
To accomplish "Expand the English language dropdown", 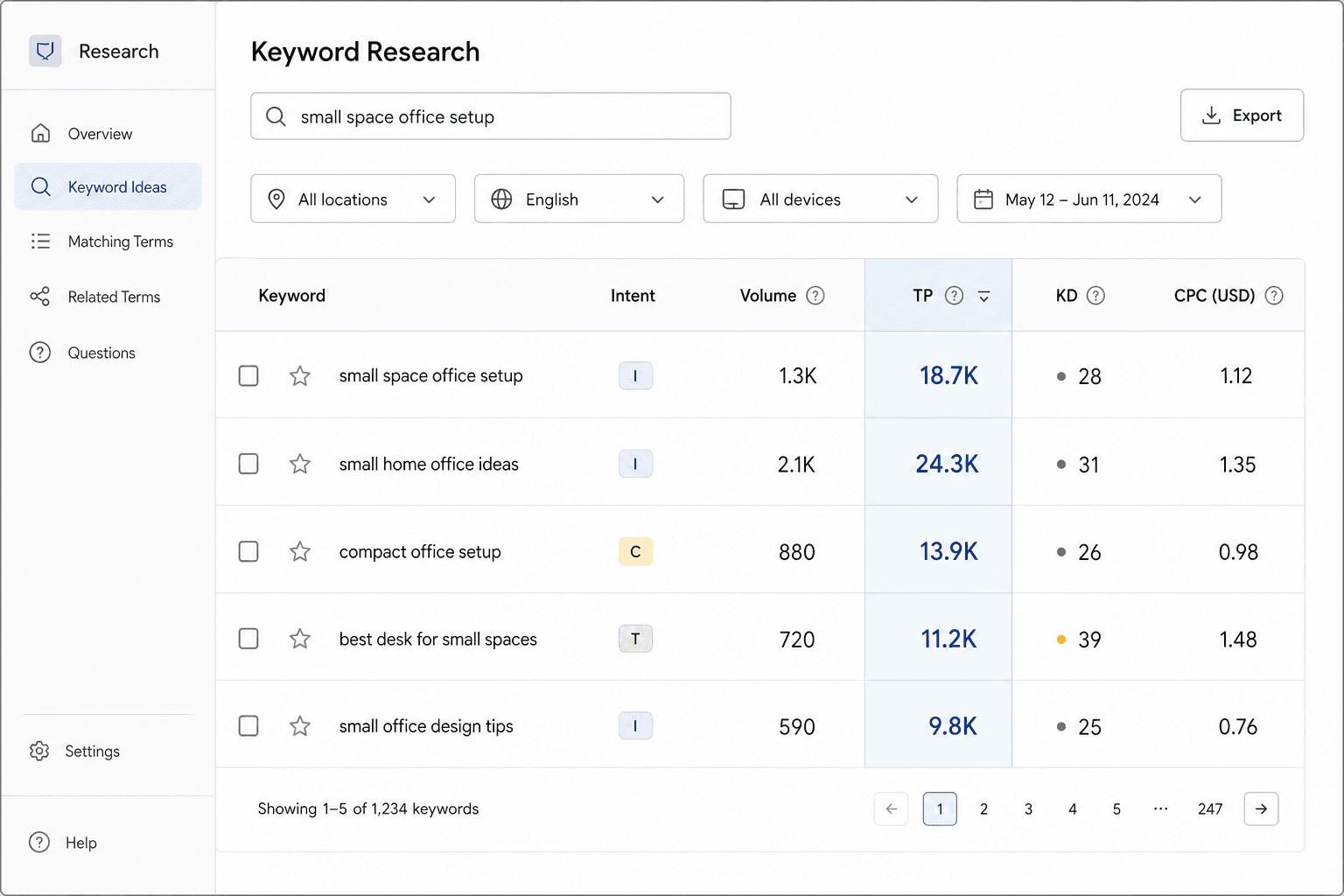I will 579,199.
